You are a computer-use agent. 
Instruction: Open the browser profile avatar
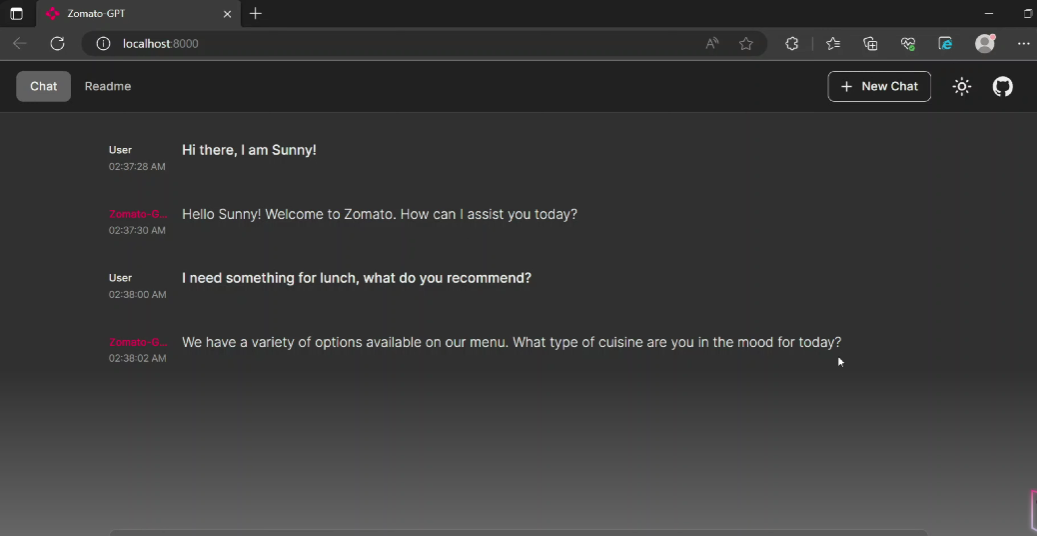point(985,44)
